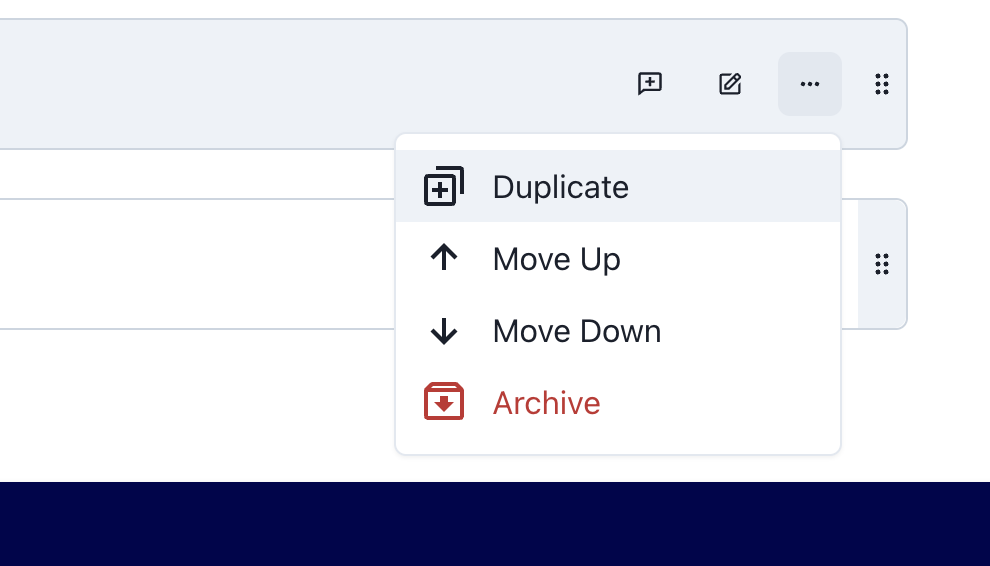The image size is (990, 566).
Task: Open the edit pencil icon
Action: point(730,84)
